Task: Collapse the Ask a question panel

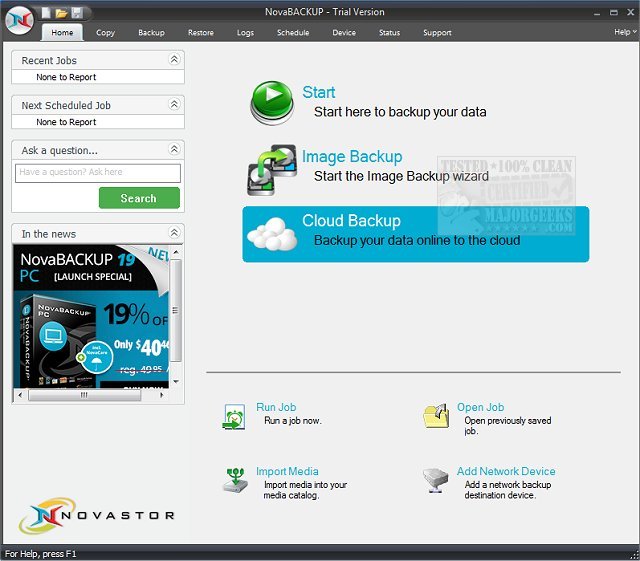Action: (174, 149)
